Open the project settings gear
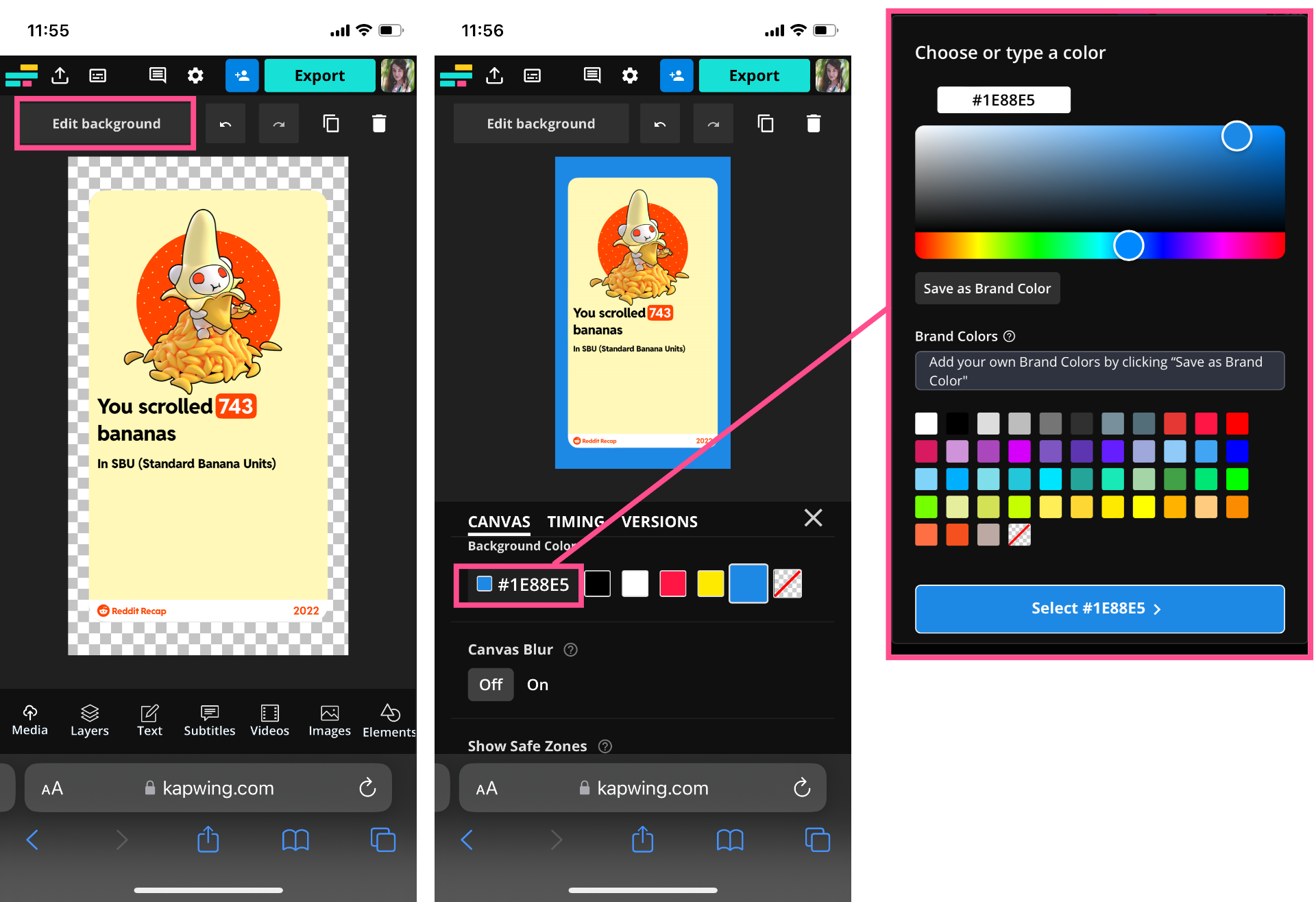 [195, 75]
